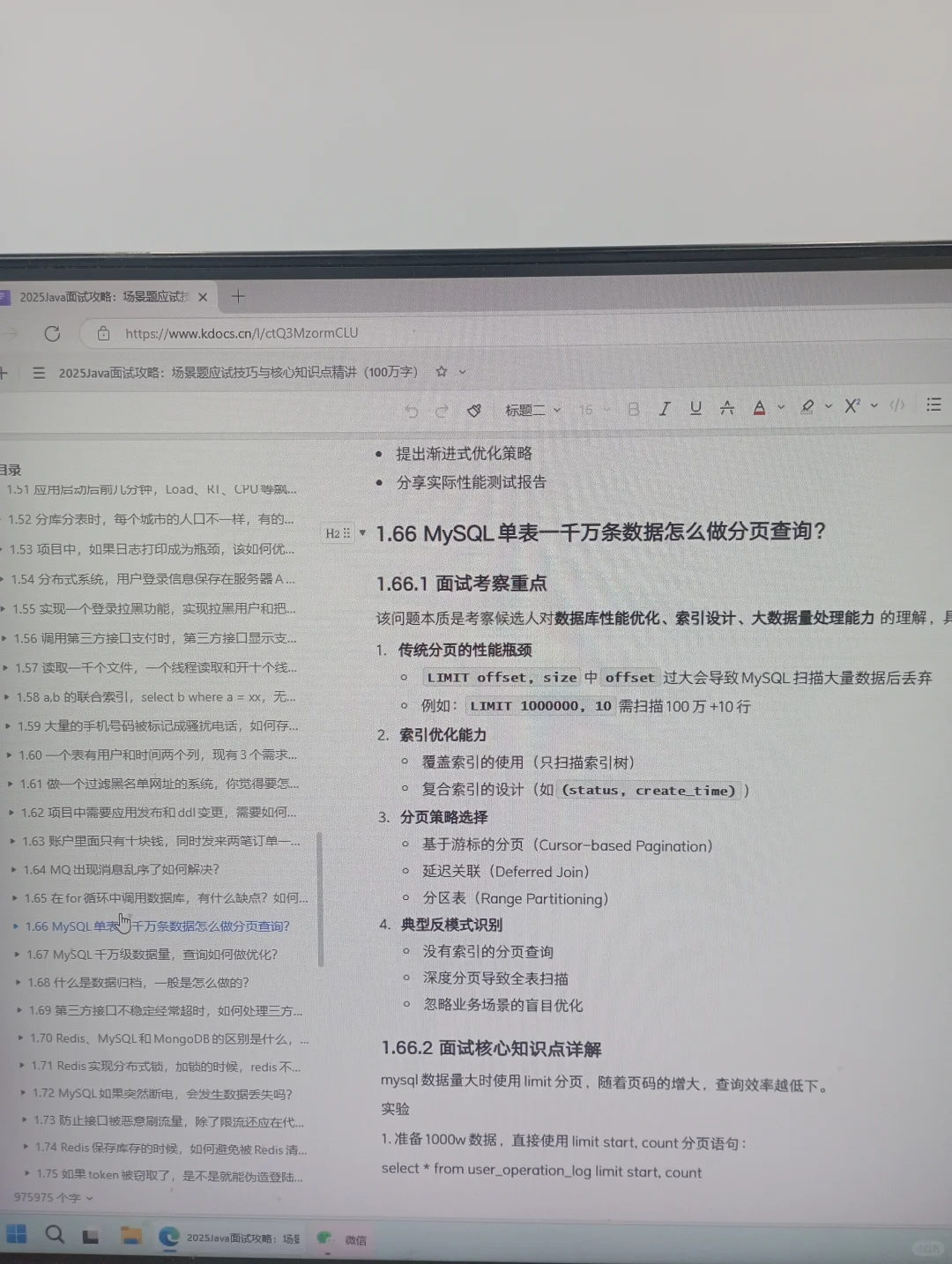Open the 975975 个字 word count dropdown
Image resolution: width=952 pixels, height=1264 pixels.
53,1198
